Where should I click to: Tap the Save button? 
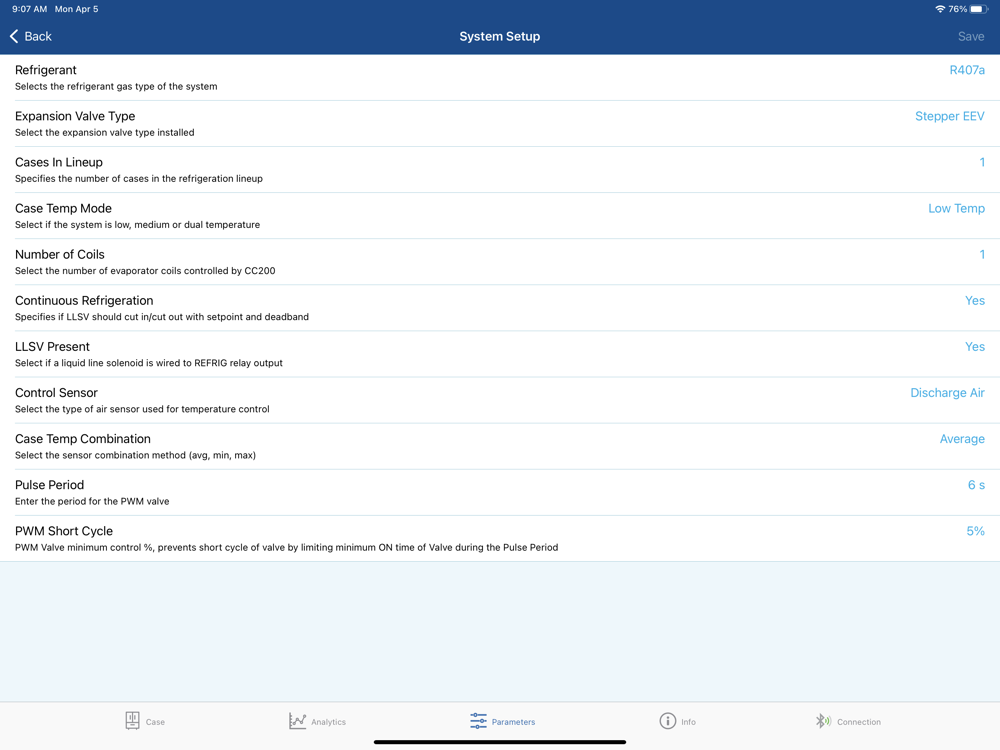pyautogui.click(x=971, y=36)
